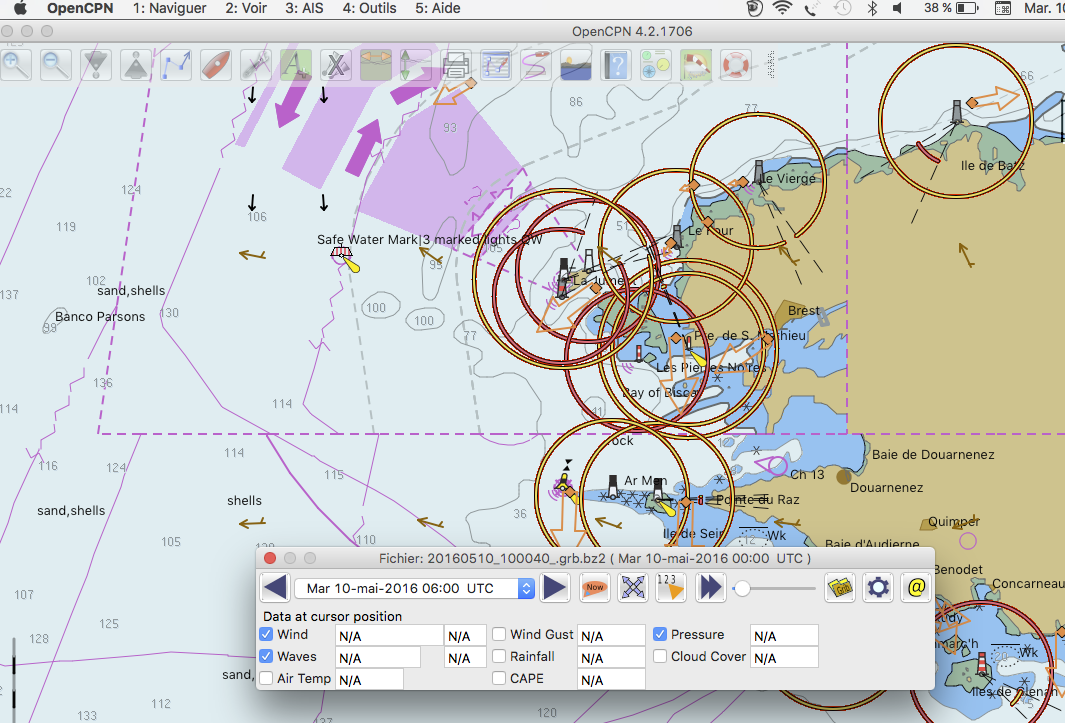
Task: Click the Wind speed N/A field
Action: [389, 636]
